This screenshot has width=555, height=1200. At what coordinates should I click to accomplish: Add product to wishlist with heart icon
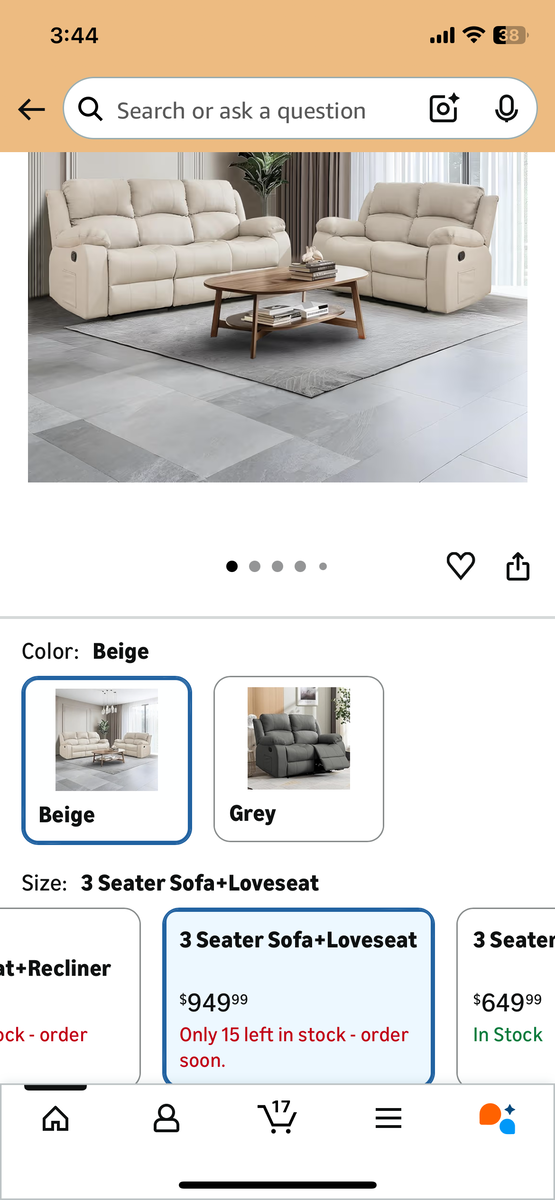(460, 566)
